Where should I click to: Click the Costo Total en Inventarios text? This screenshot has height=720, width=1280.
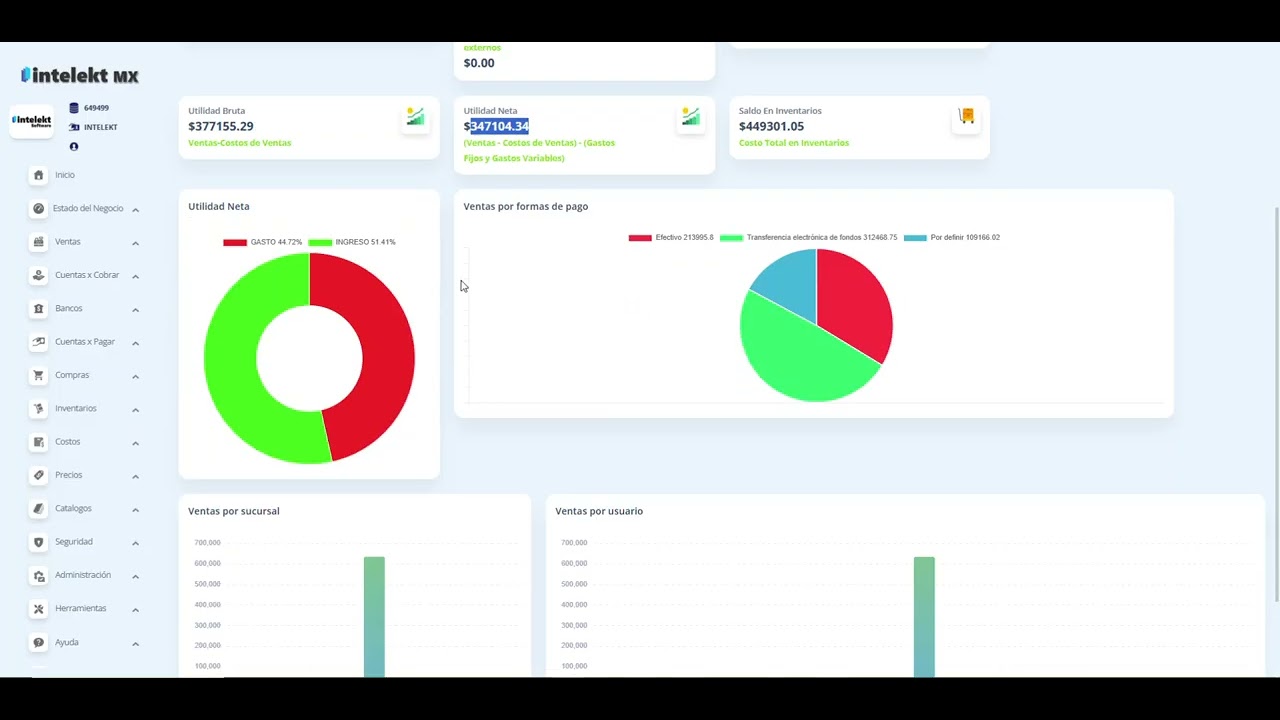(x=794, y=143)
